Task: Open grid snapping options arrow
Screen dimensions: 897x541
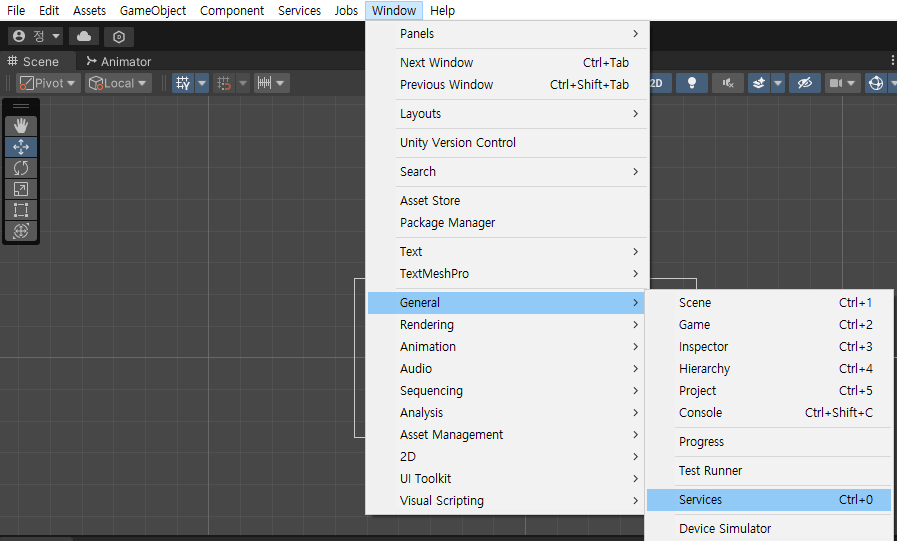Action: [x=202, y=83]
